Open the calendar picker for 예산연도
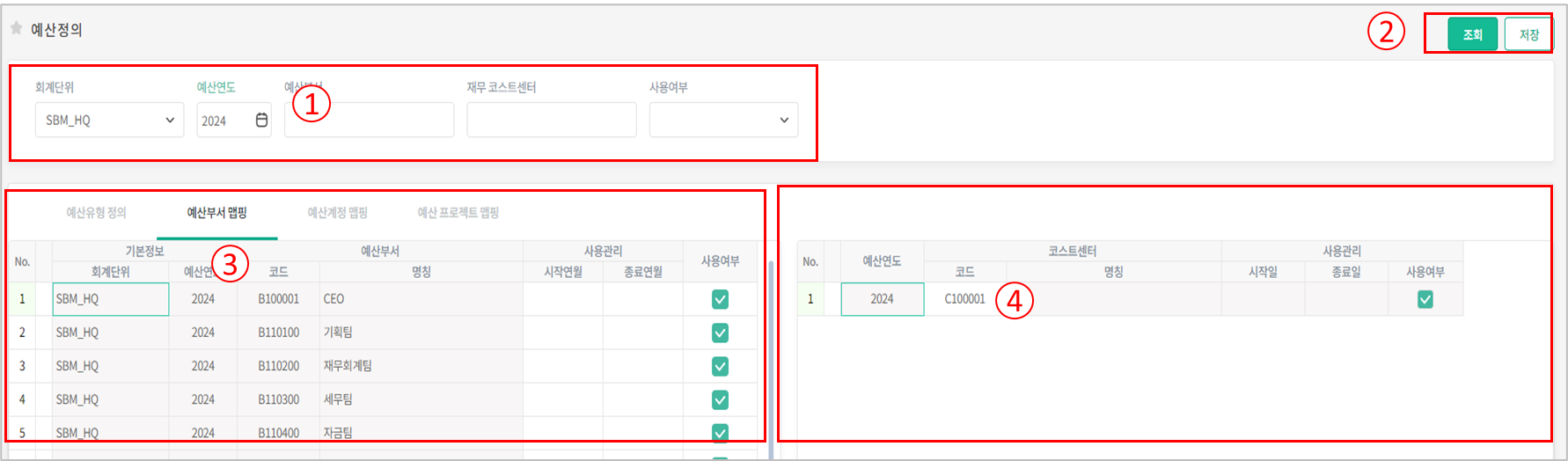1568x461 pixels. [261, 121]
